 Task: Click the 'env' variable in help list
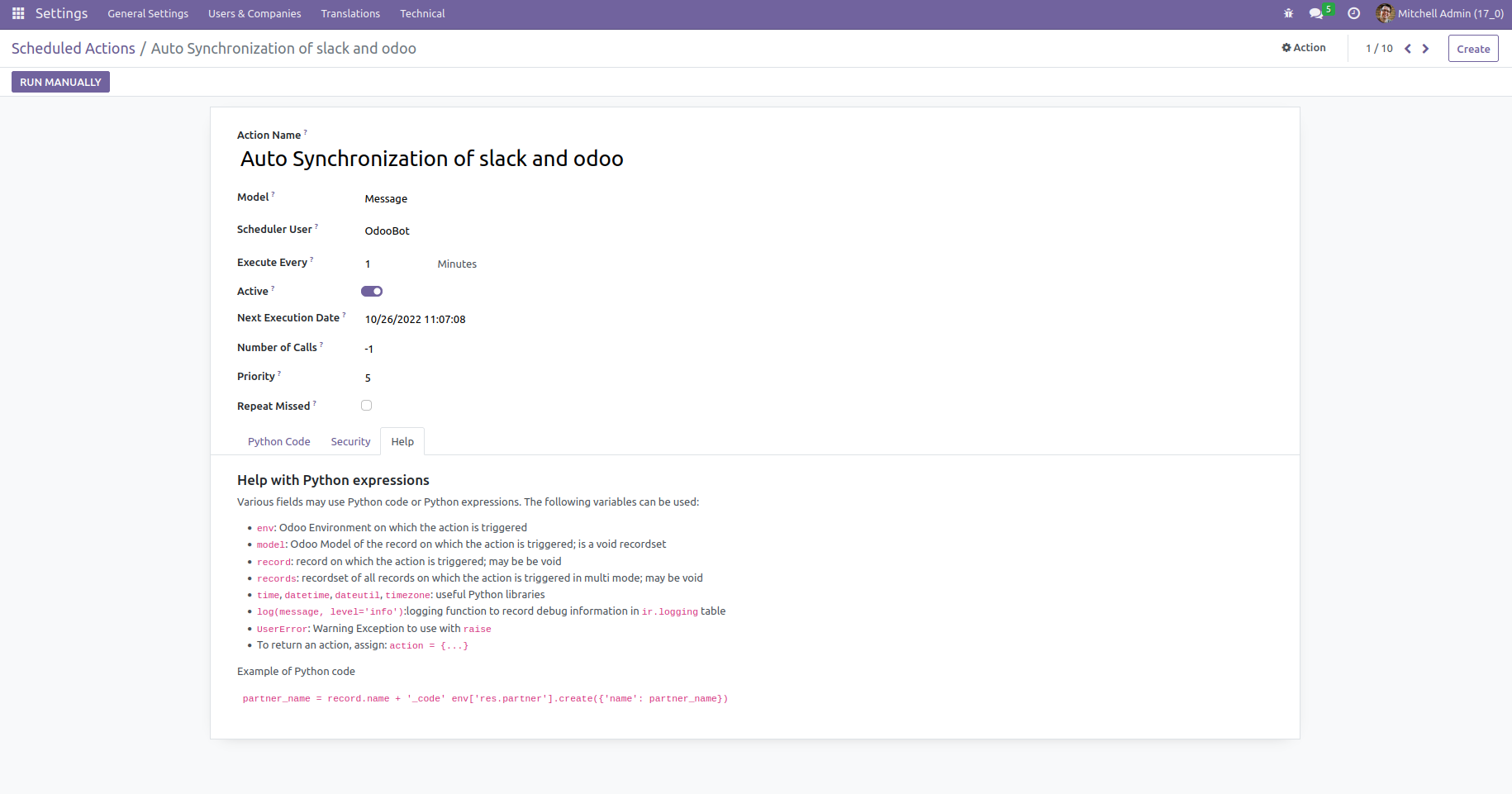pyautogui.click(x=265, y=528)
